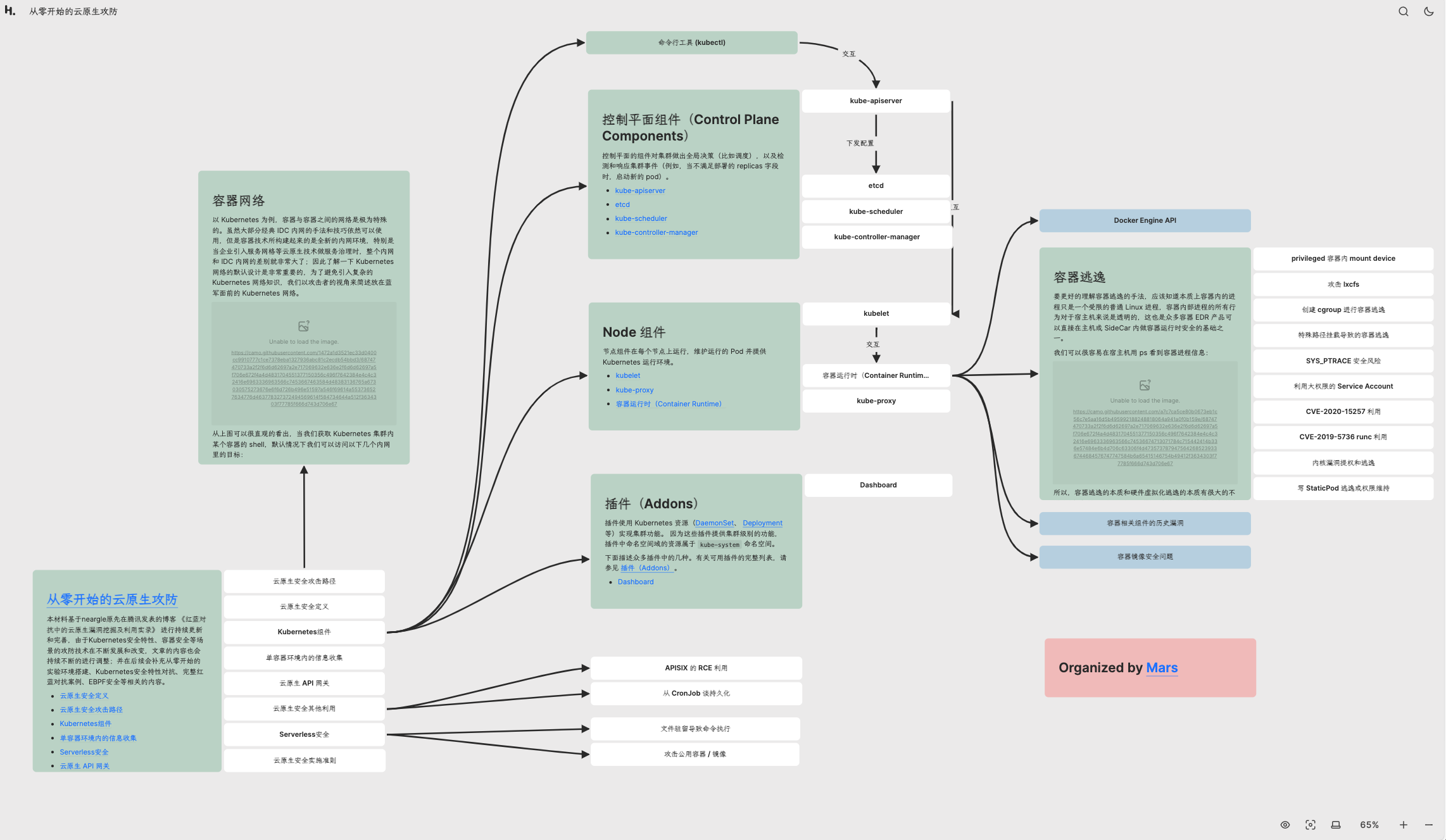Select the Kubernetes组件 node

(x=304, y=632)
